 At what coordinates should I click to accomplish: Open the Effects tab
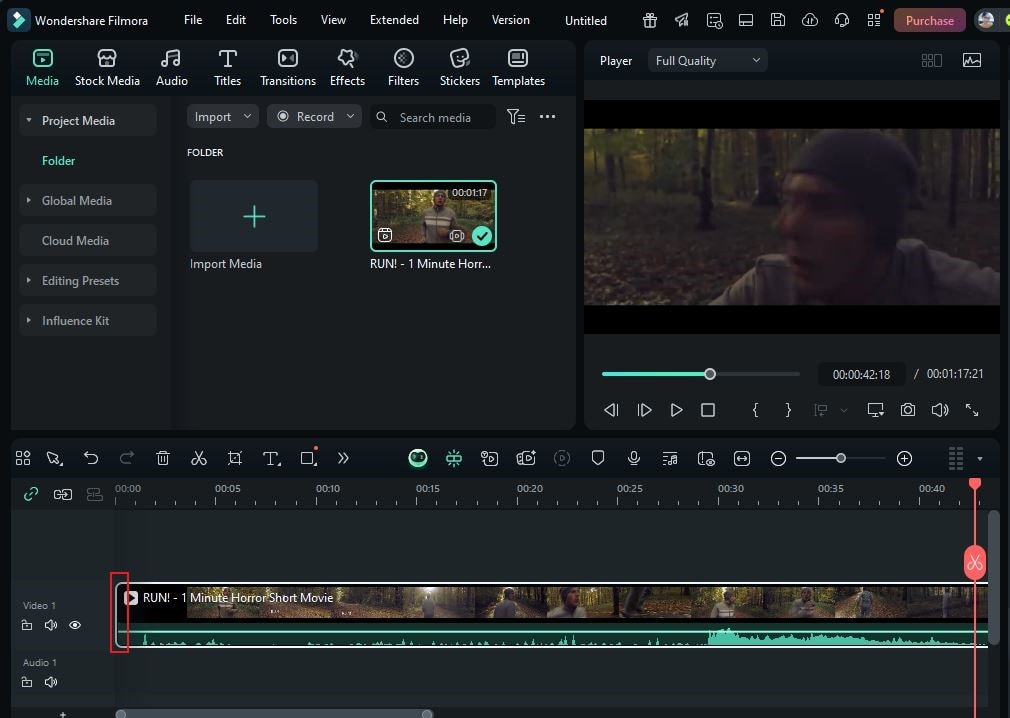click(347, 67)
